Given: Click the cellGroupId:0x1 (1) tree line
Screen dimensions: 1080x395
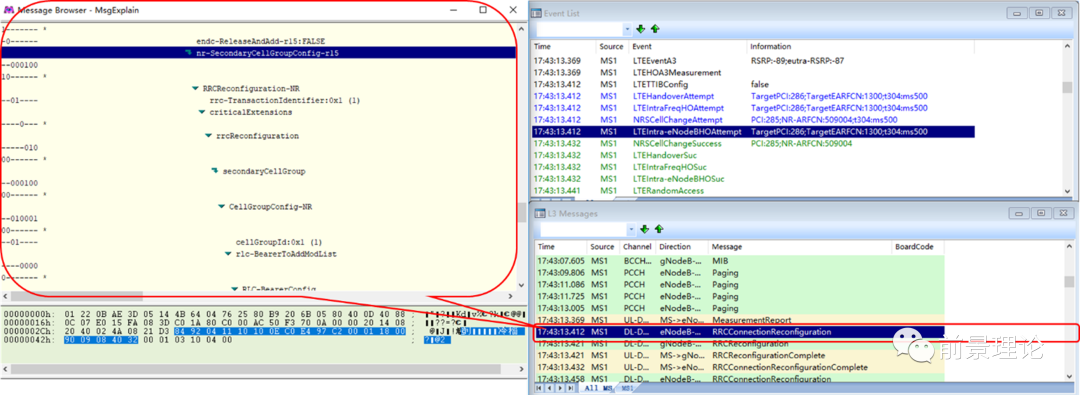Looking at the screenshot, I should coord(279,242).
